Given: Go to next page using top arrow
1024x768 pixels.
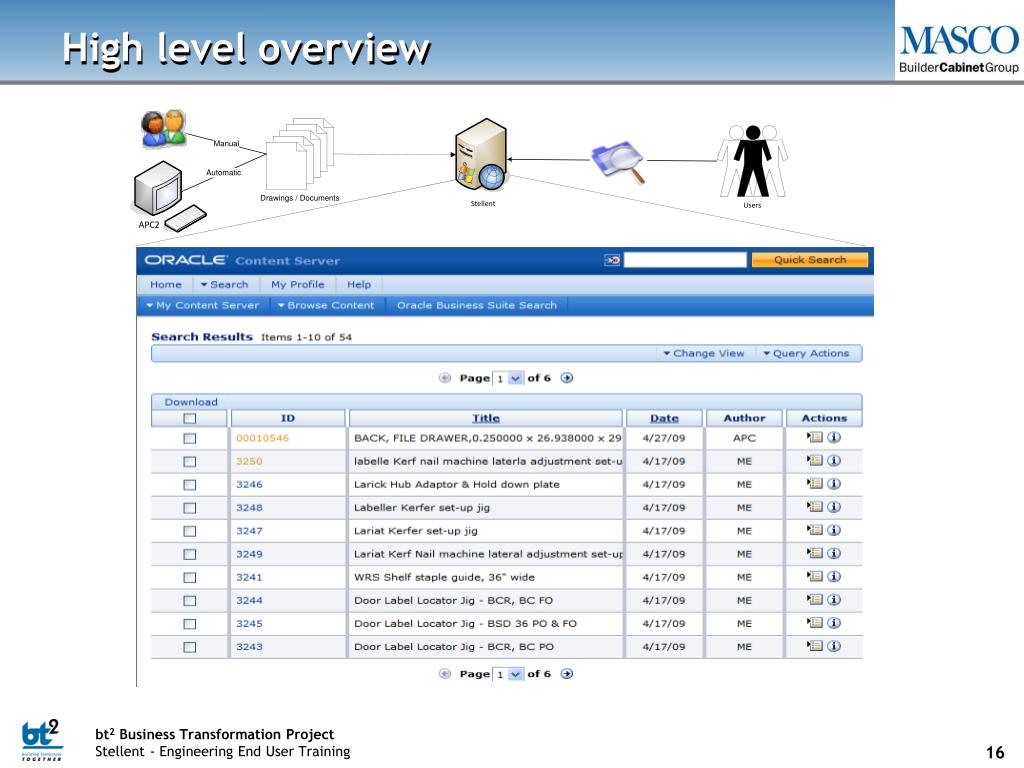Looking at the screenshot, I should click(x=567, y=377).
